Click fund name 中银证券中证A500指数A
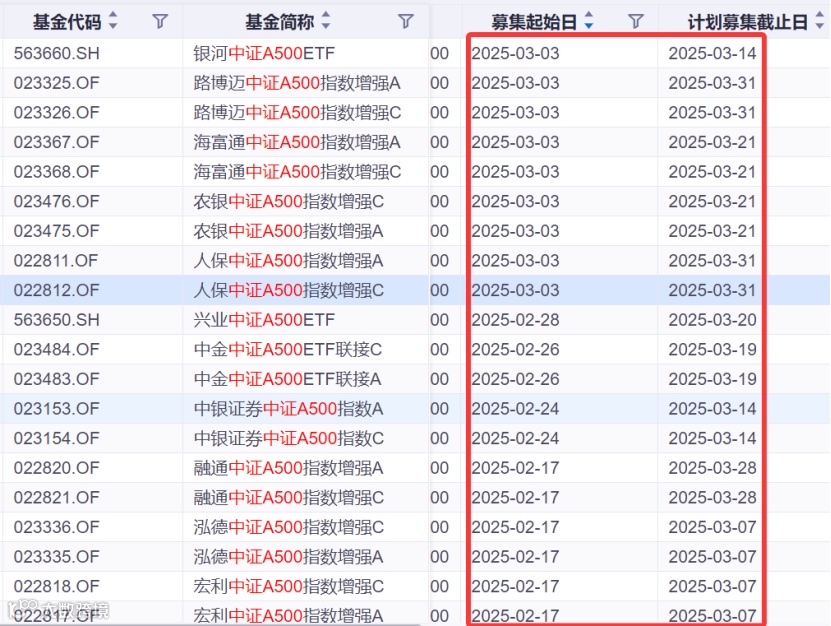 click(288, 409)
